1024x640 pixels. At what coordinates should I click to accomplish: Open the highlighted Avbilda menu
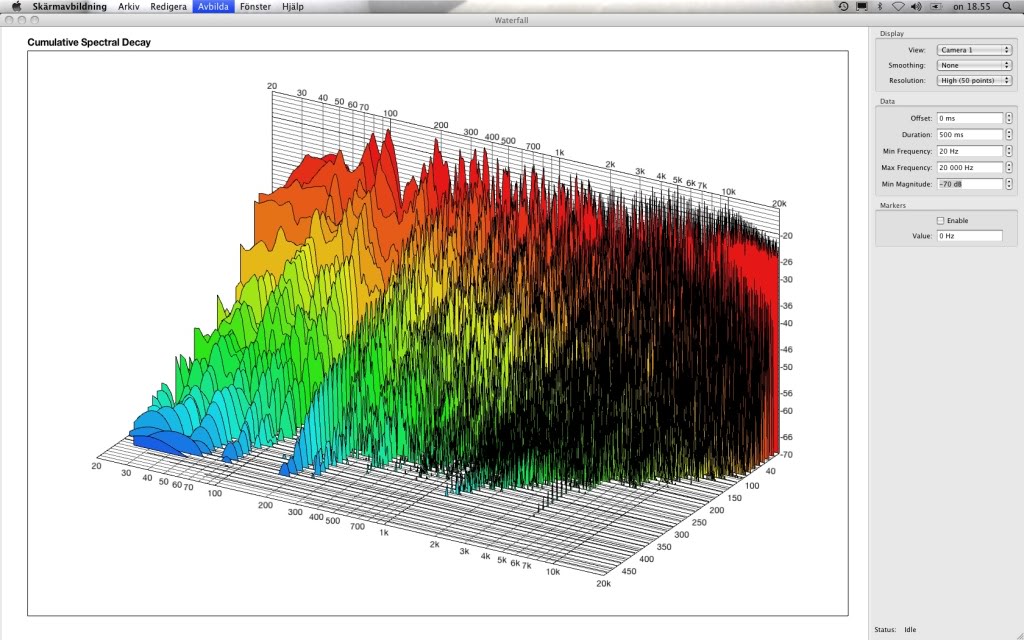coord(213,7)
